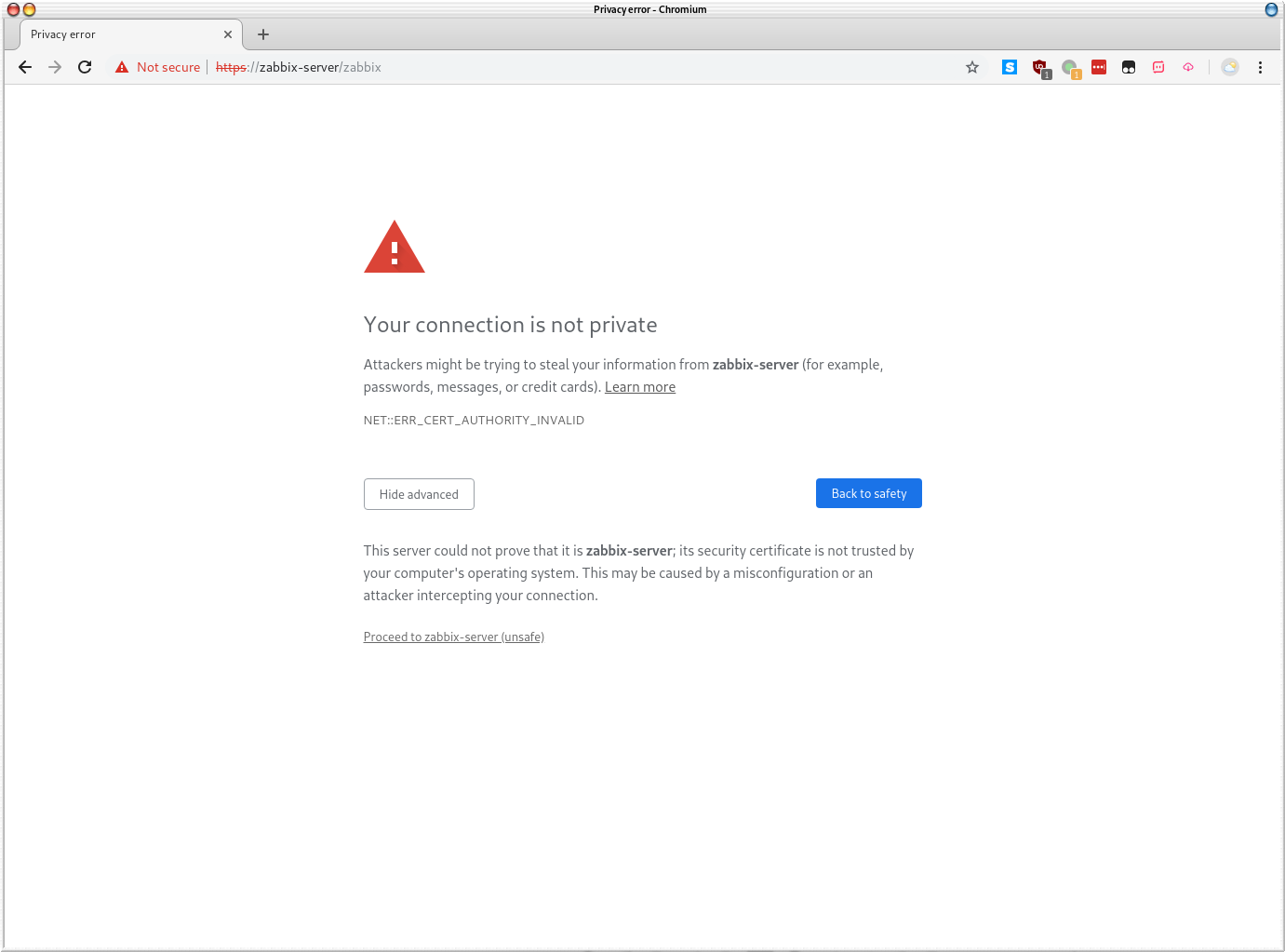The width and height of the screenshot is (1285, 952).
Task: Click the large red warning triangle
Action: click(x=395, y=247)
